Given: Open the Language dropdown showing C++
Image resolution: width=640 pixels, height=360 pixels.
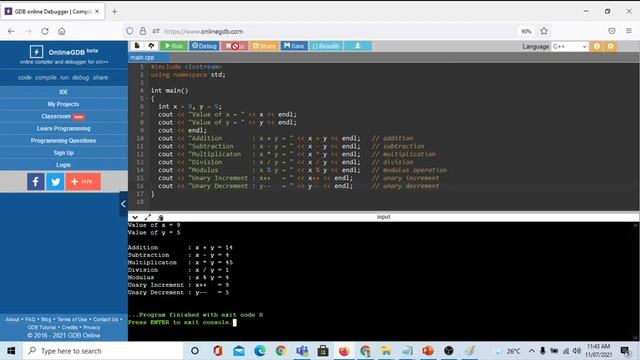Looking at the screenshot, I should pos(569,47).
